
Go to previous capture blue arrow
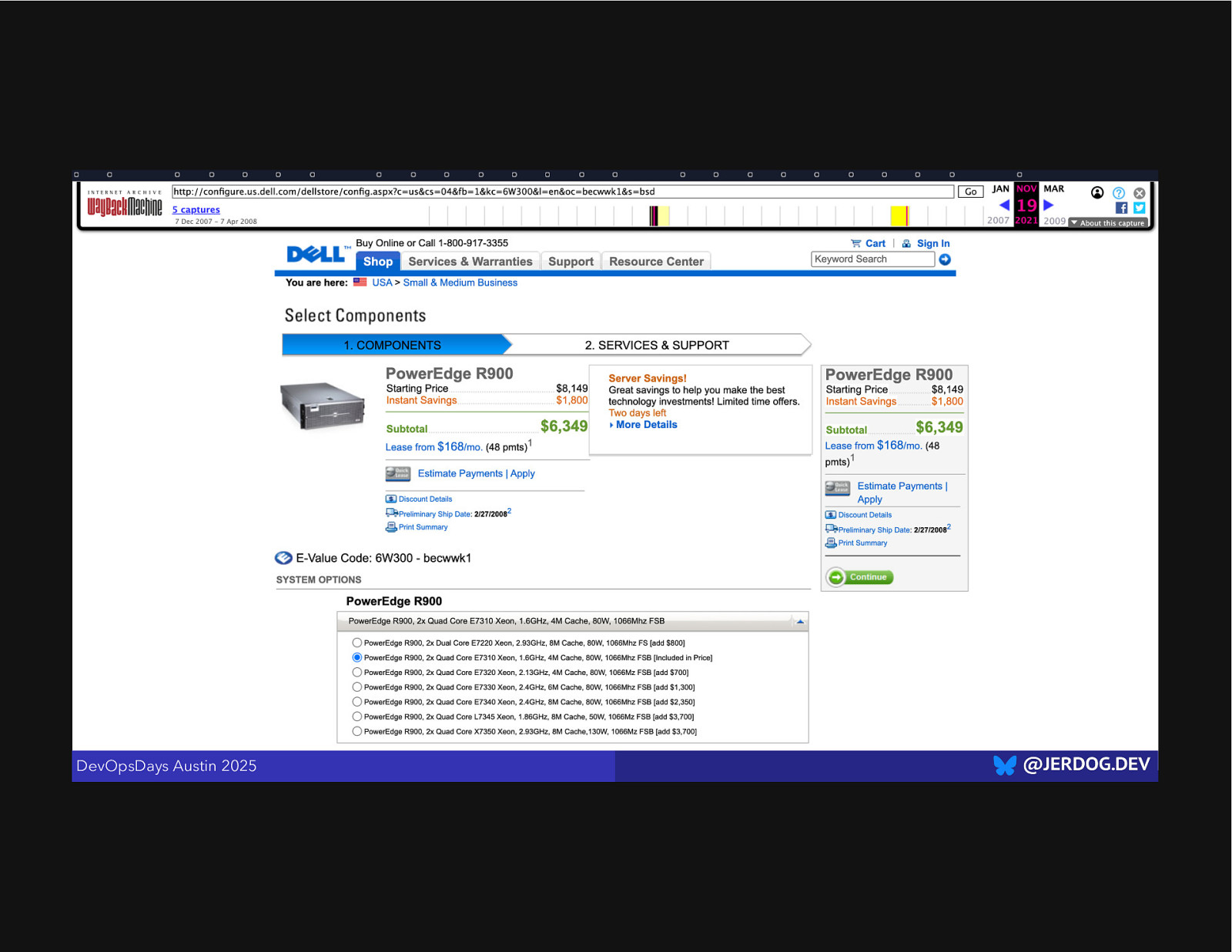click(1004, 205)
